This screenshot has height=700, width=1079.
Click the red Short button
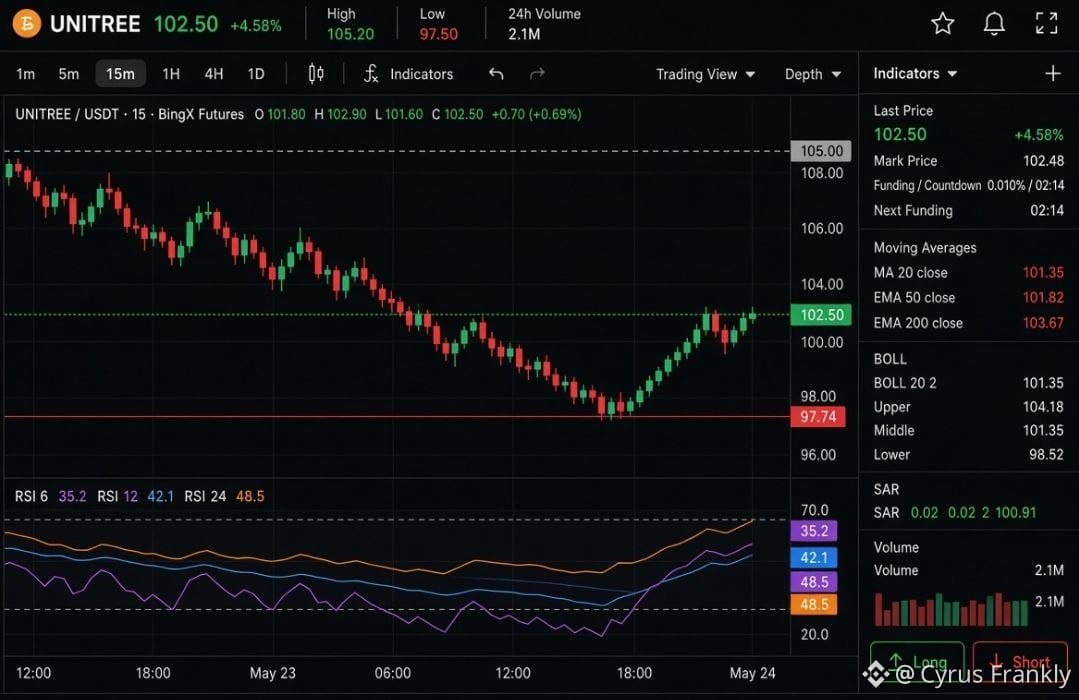(x=1021, y=661)
